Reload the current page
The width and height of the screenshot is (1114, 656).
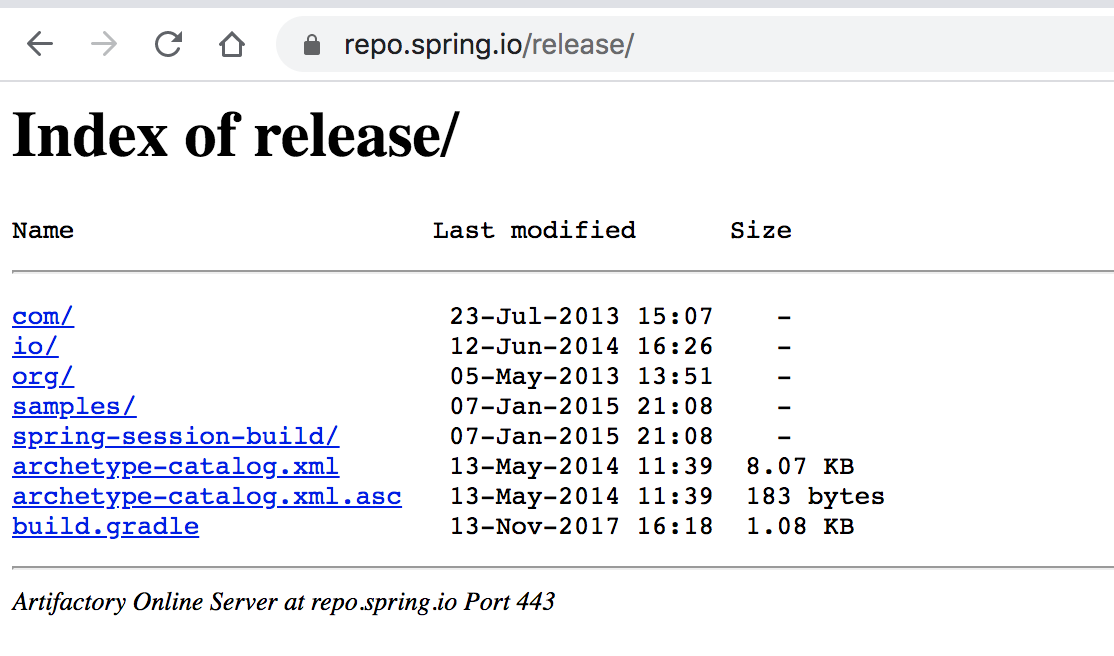click(x=168, y=44)
